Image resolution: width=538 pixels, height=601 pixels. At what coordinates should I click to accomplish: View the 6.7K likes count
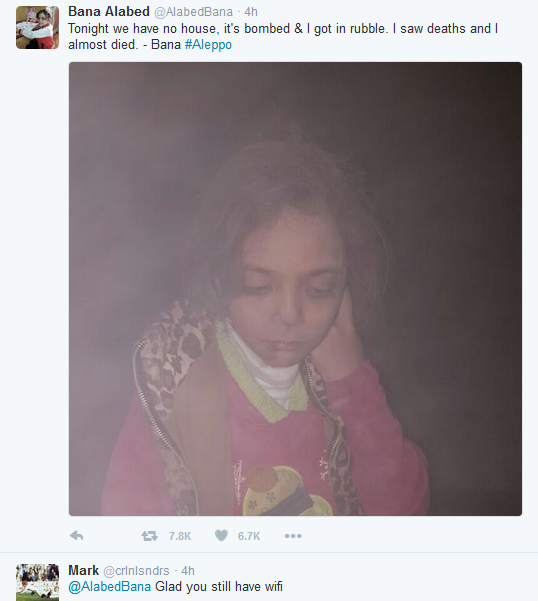(x=249, y=536)
